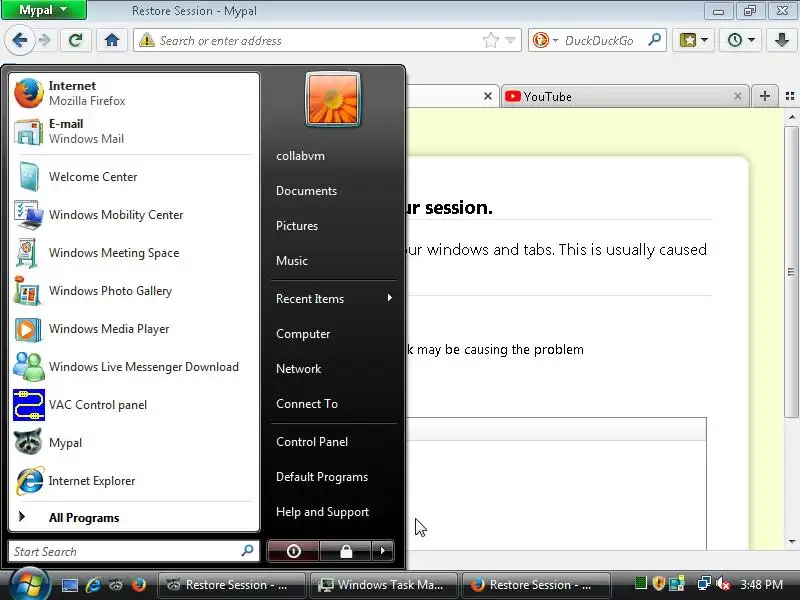800x600 pixels.
Task: Open Windows Mobility Center
Action: click(x=134, y=215)
